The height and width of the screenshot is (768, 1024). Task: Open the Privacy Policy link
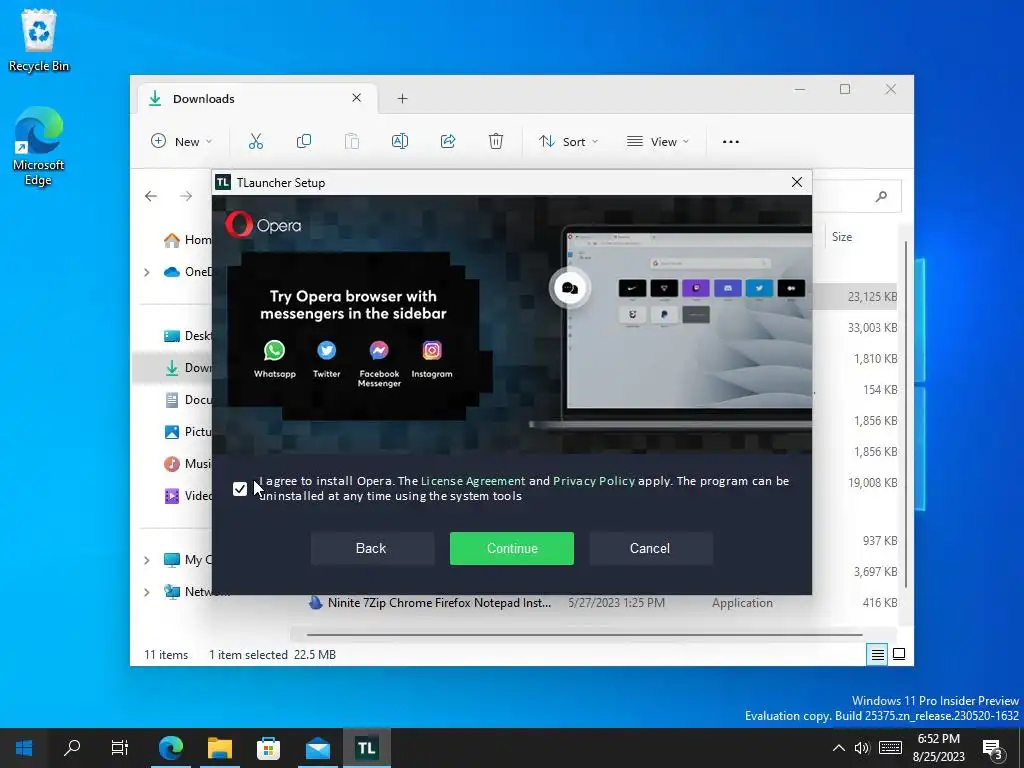click(x=594, y=481)
